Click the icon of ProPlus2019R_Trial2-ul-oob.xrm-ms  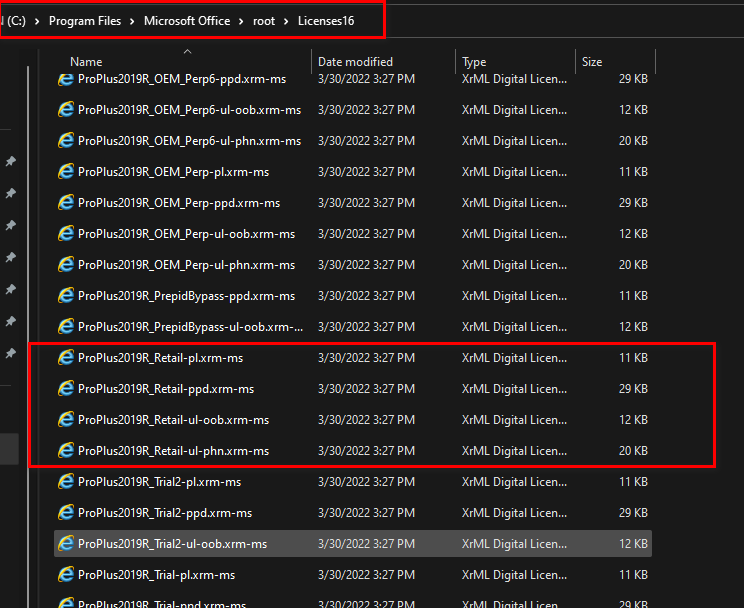pyautogui.click(x=65, y=544)
